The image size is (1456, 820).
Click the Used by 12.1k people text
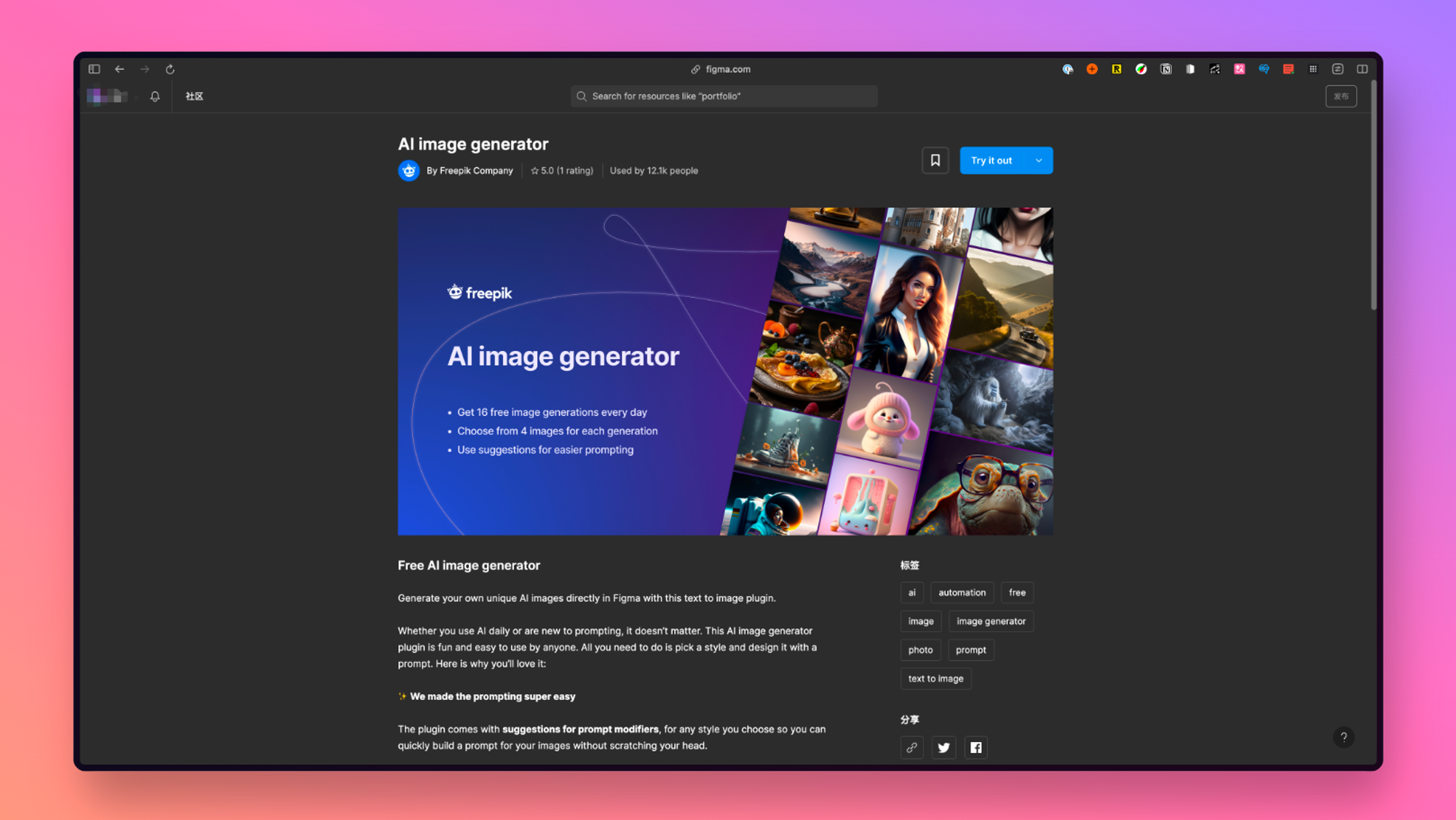654,170
